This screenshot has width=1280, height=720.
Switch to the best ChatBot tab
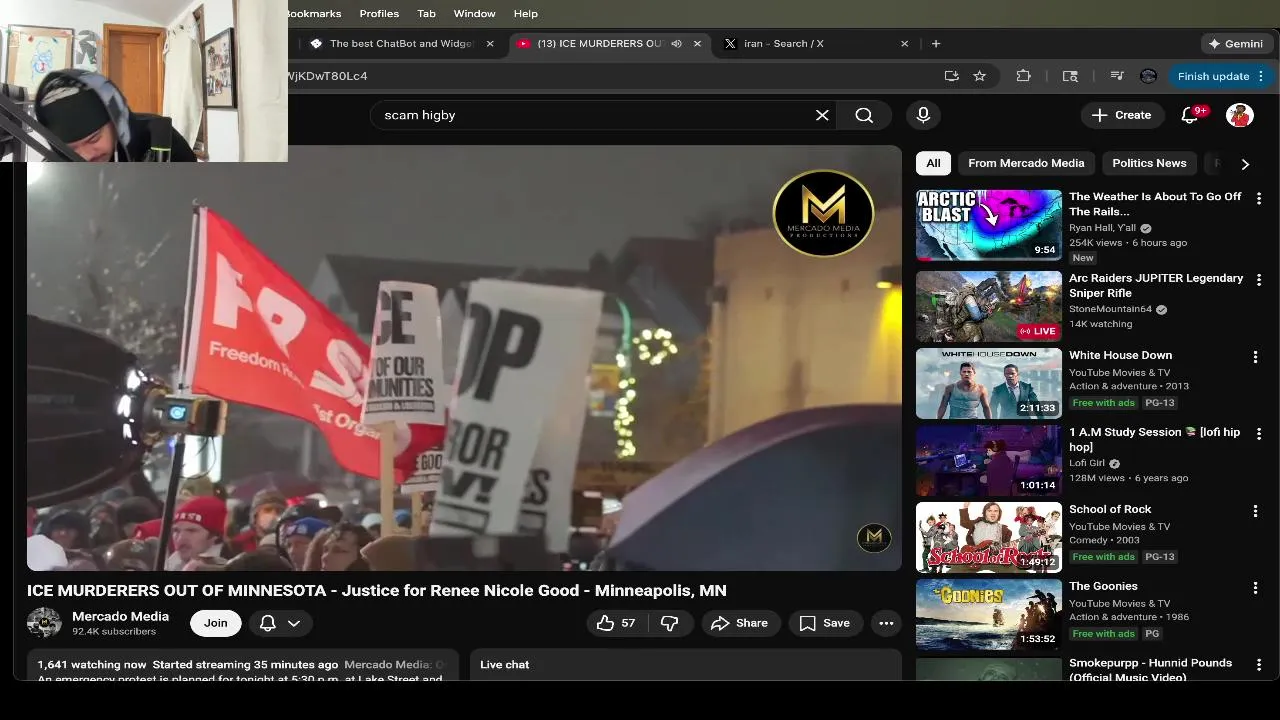tap(400, 44)
